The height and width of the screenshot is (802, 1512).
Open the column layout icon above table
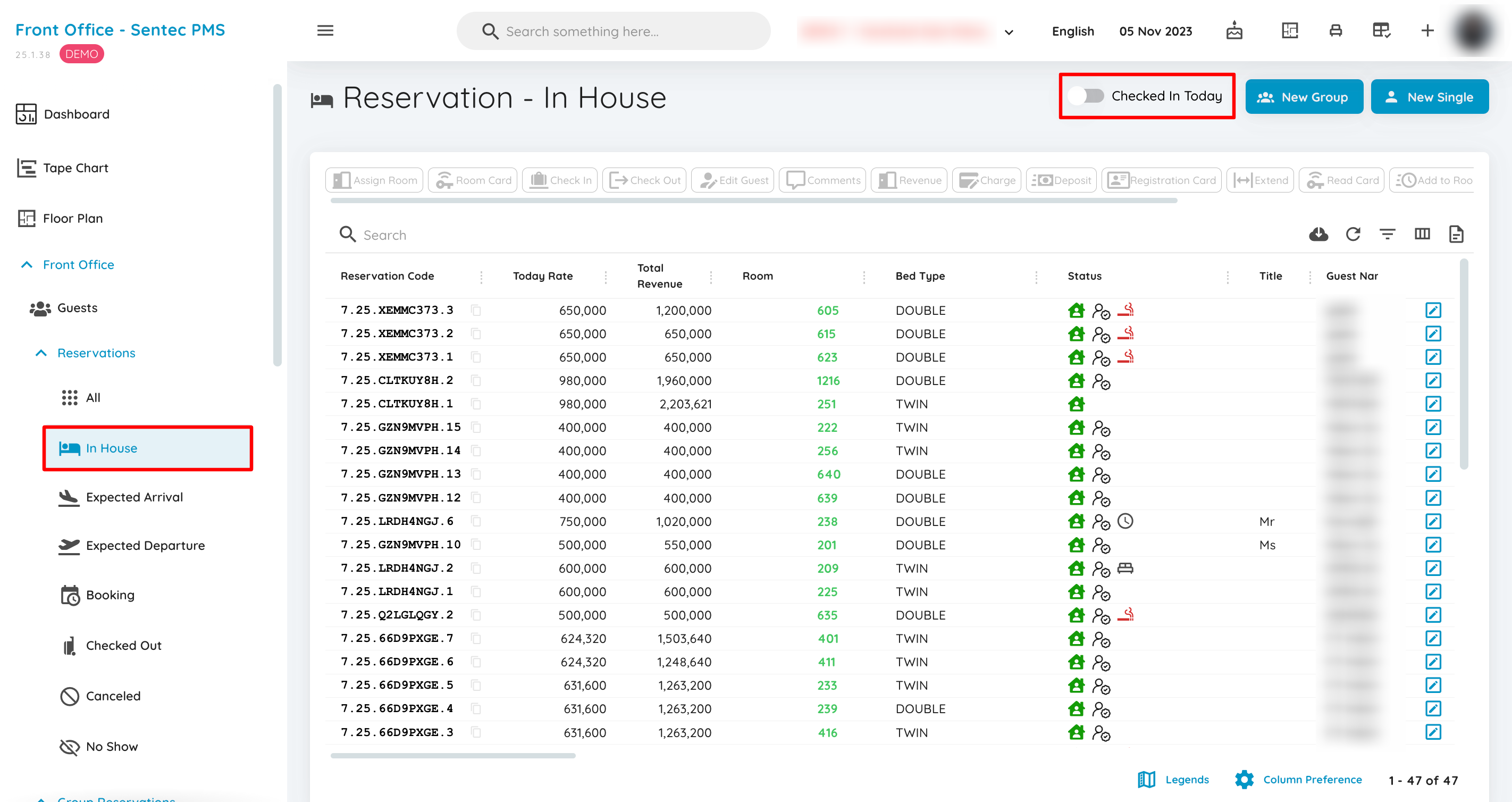pyautogui.click(x=1422, y=234)
